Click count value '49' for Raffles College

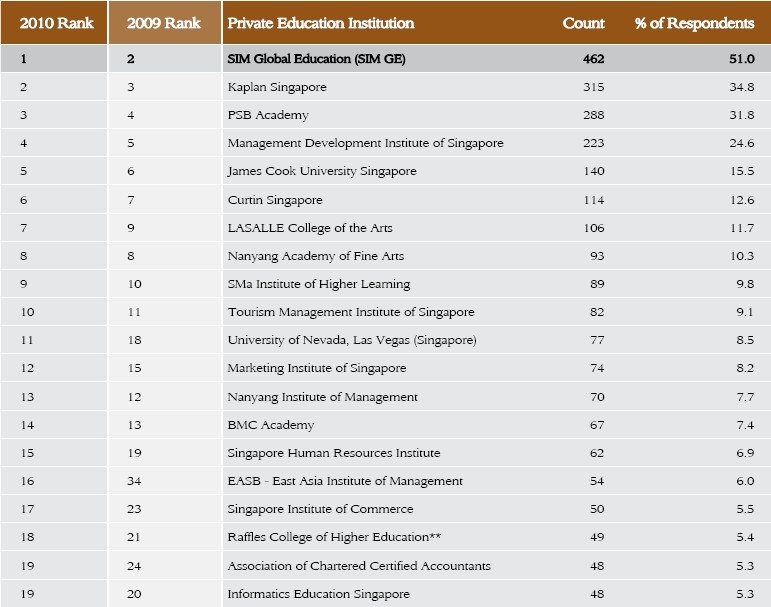coord(597,537)
